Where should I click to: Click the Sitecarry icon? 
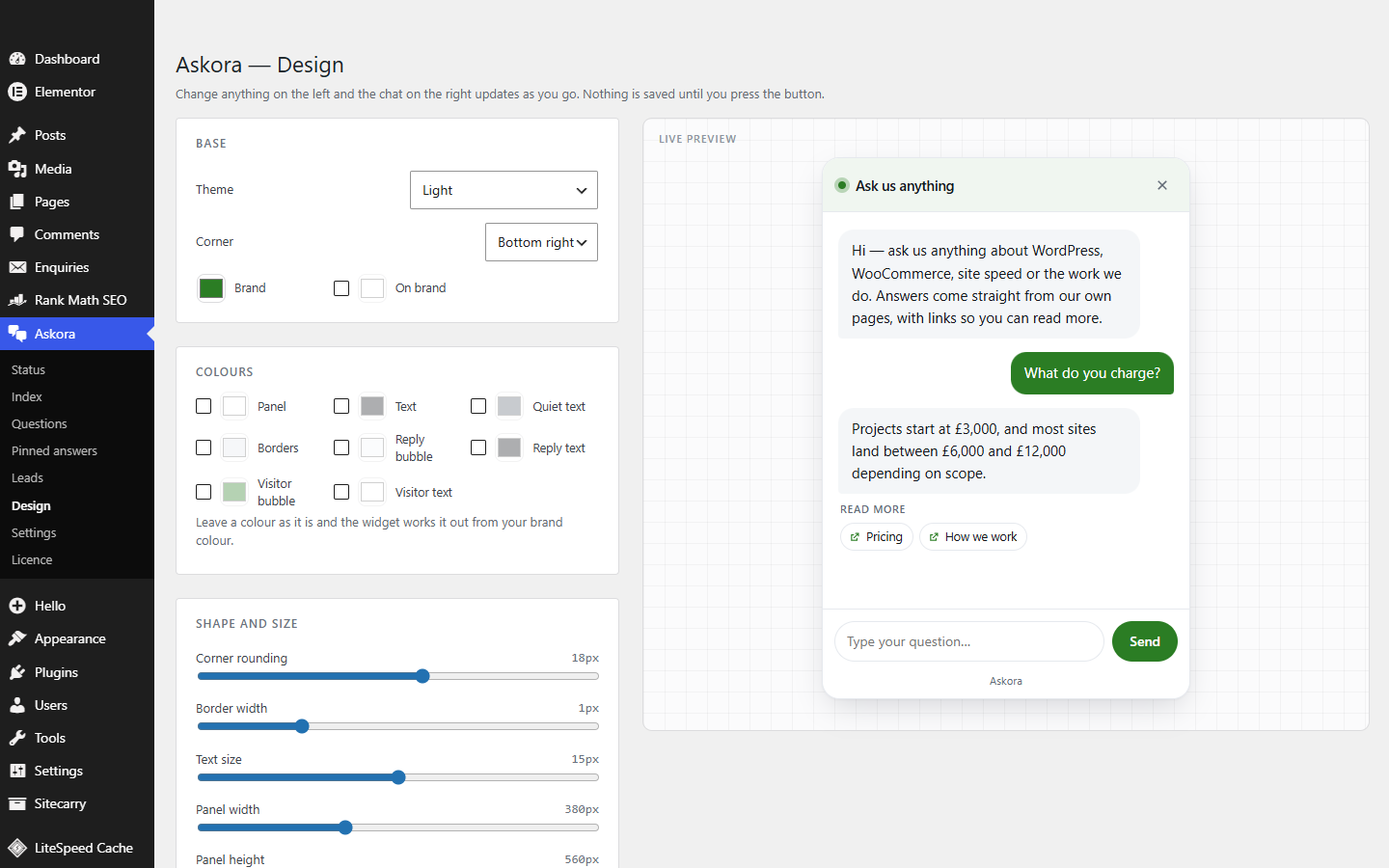click(x=17, y=803)
